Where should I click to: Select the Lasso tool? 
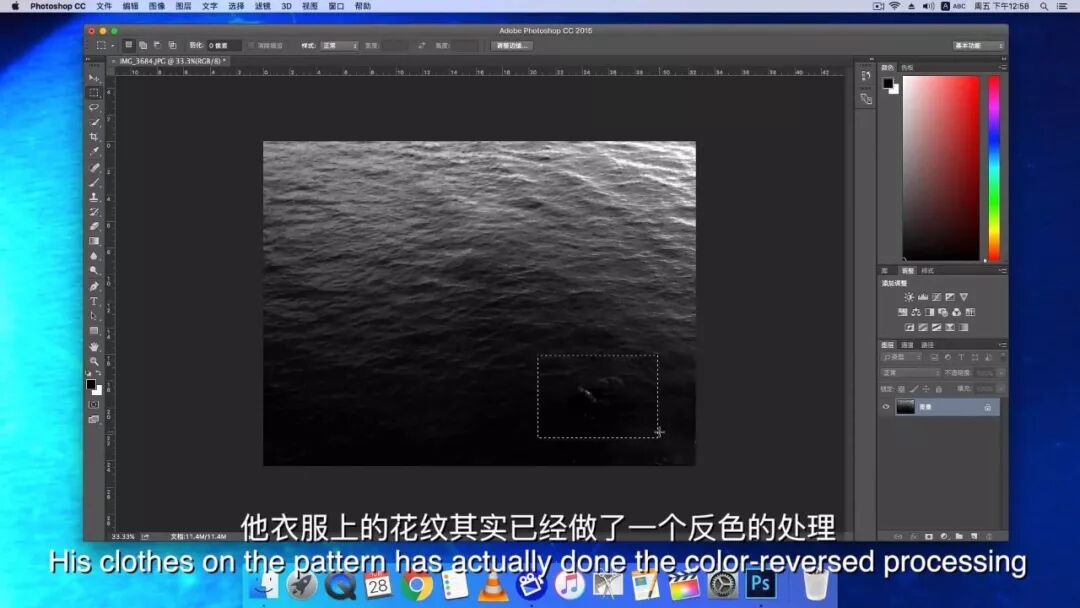point(94,107)
